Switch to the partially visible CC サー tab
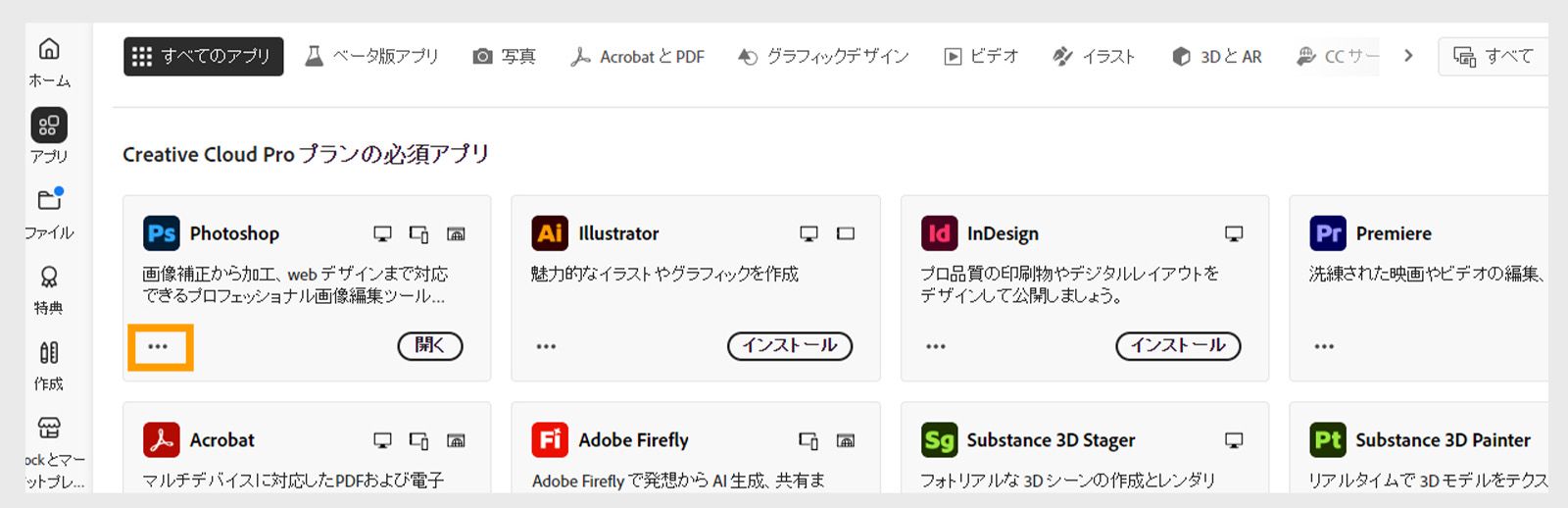The width and height of the screenshot is (1568, 508). click(1337, 57)
